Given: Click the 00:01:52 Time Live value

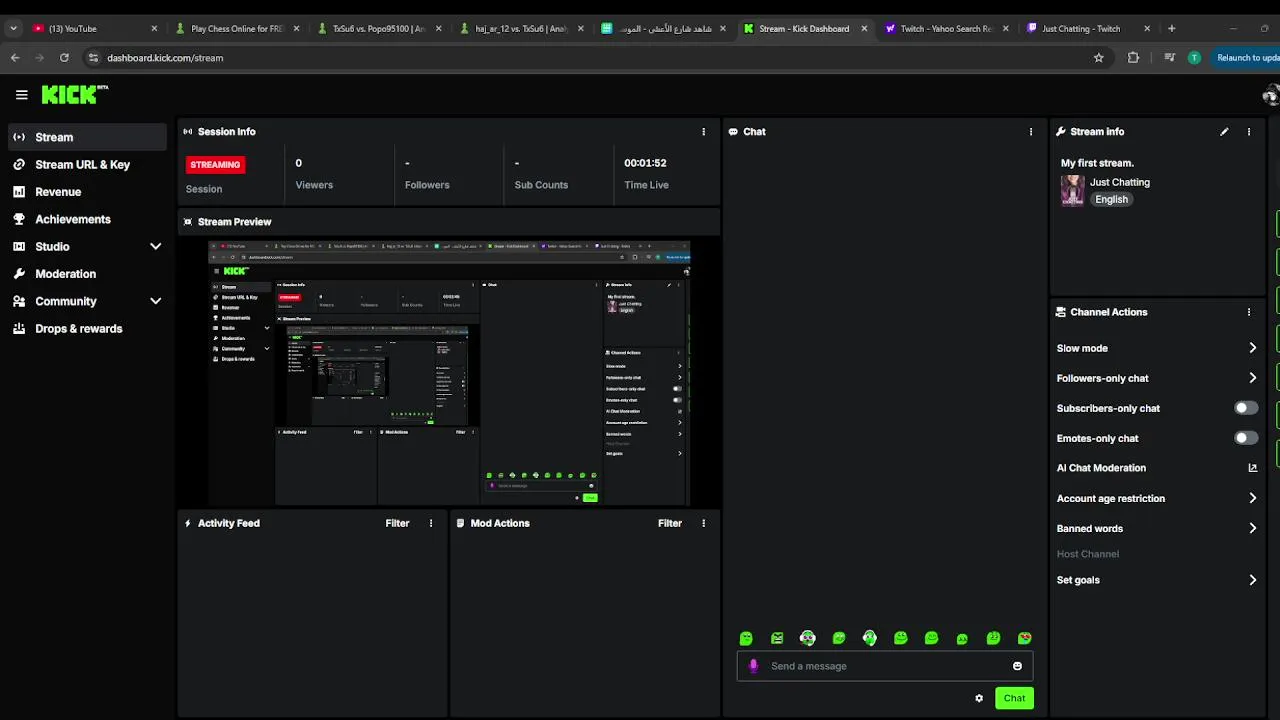Looking at the screenshot, I should click(x=645, y=163).
